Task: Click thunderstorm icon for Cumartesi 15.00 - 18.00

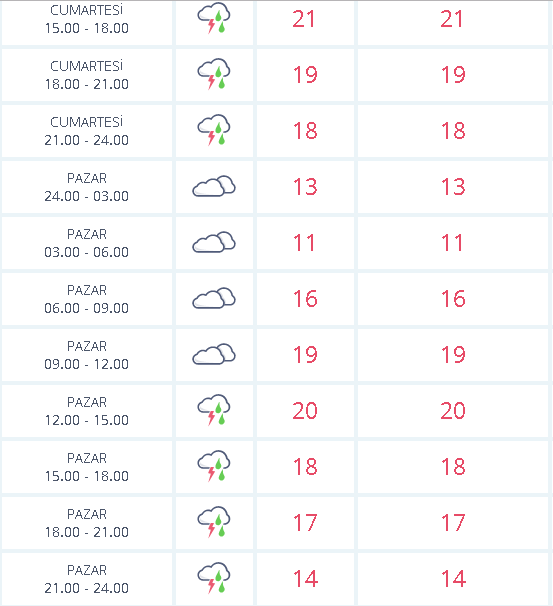Action: coord(214,18)
